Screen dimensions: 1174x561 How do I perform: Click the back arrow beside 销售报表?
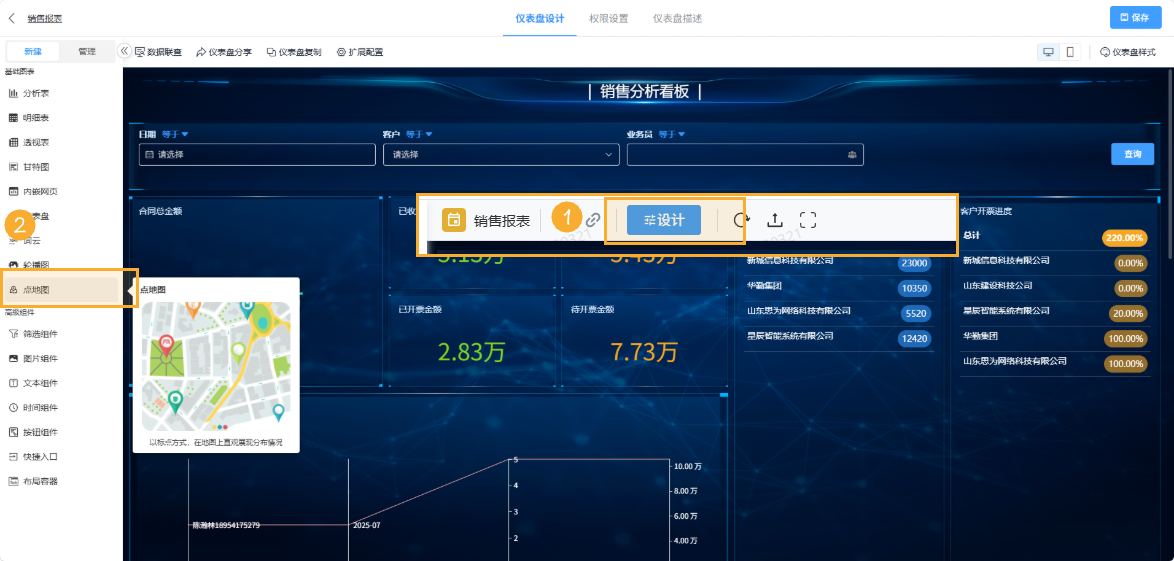pos(13,18)
